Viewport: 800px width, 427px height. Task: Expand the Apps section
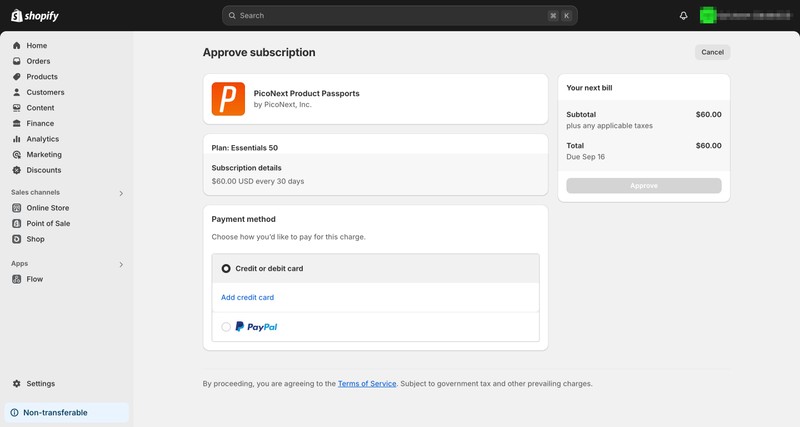[121, 265]
